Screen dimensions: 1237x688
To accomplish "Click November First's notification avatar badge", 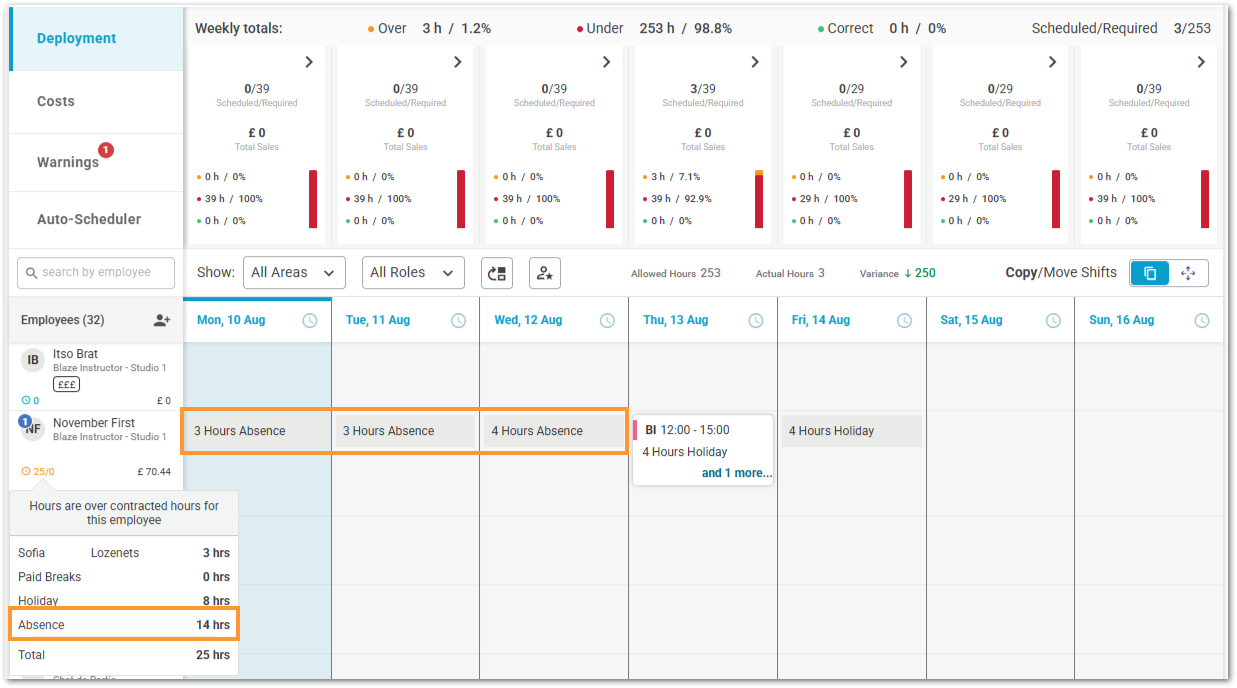I will click(x=26, y=422).
